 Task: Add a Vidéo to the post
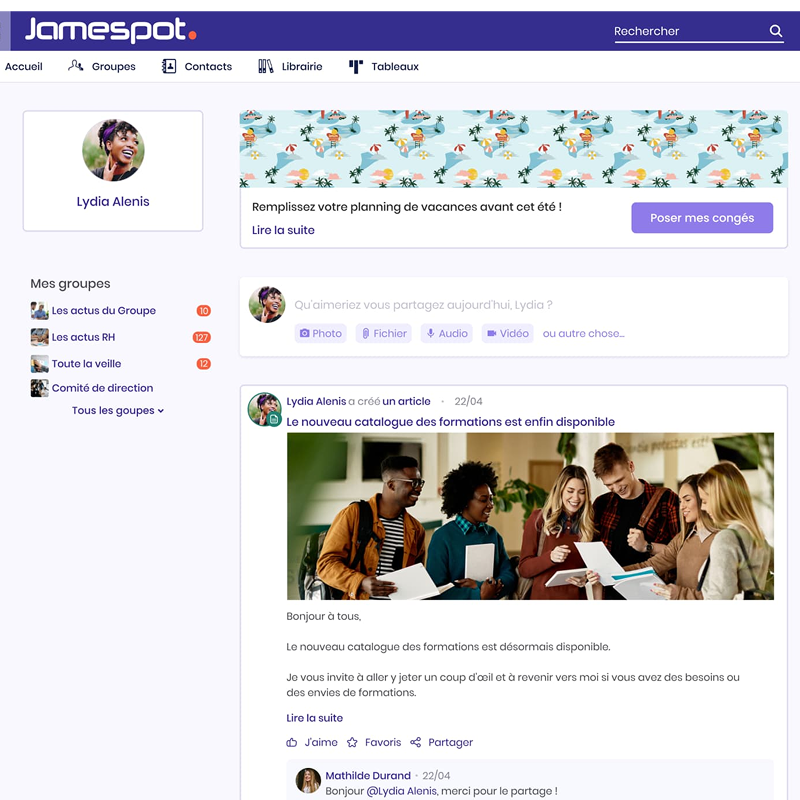pos(508,333)
